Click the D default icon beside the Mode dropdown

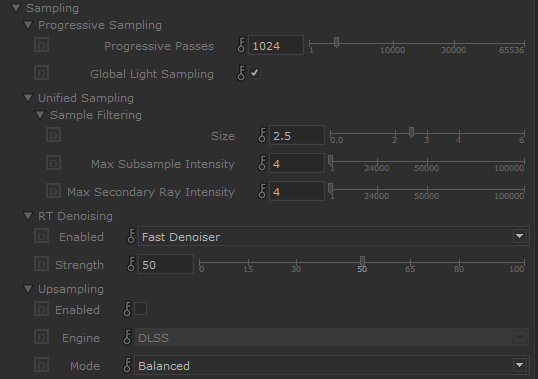coord(42,365)
